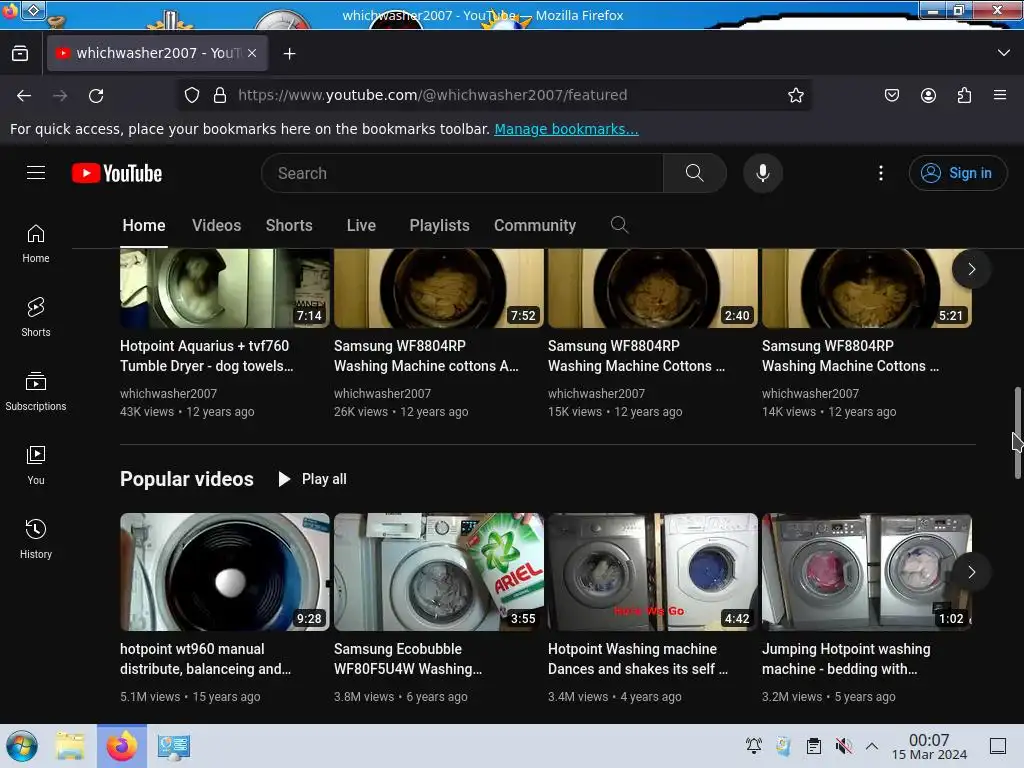
Task: Open Jumping Hotpoint washing machine video title
Action: (846, 659)
